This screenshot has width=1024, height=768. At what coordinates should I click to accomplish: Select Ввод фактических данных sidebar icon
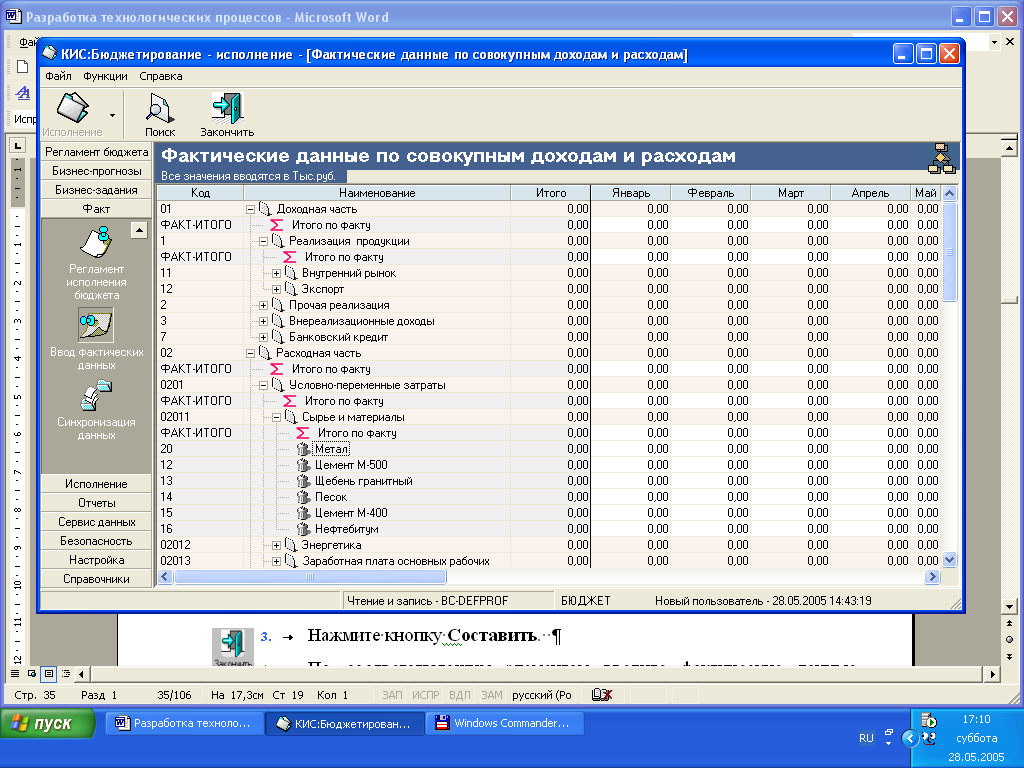click(x=96, y=325)
